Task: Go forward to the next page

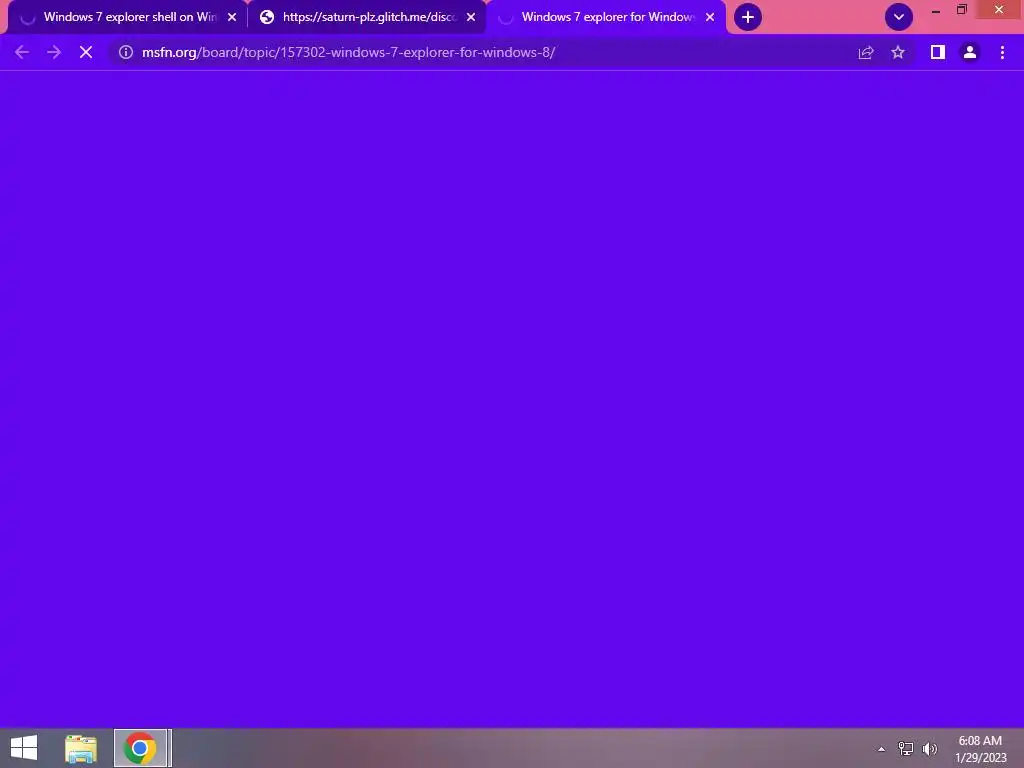Action: coord(54,52)
